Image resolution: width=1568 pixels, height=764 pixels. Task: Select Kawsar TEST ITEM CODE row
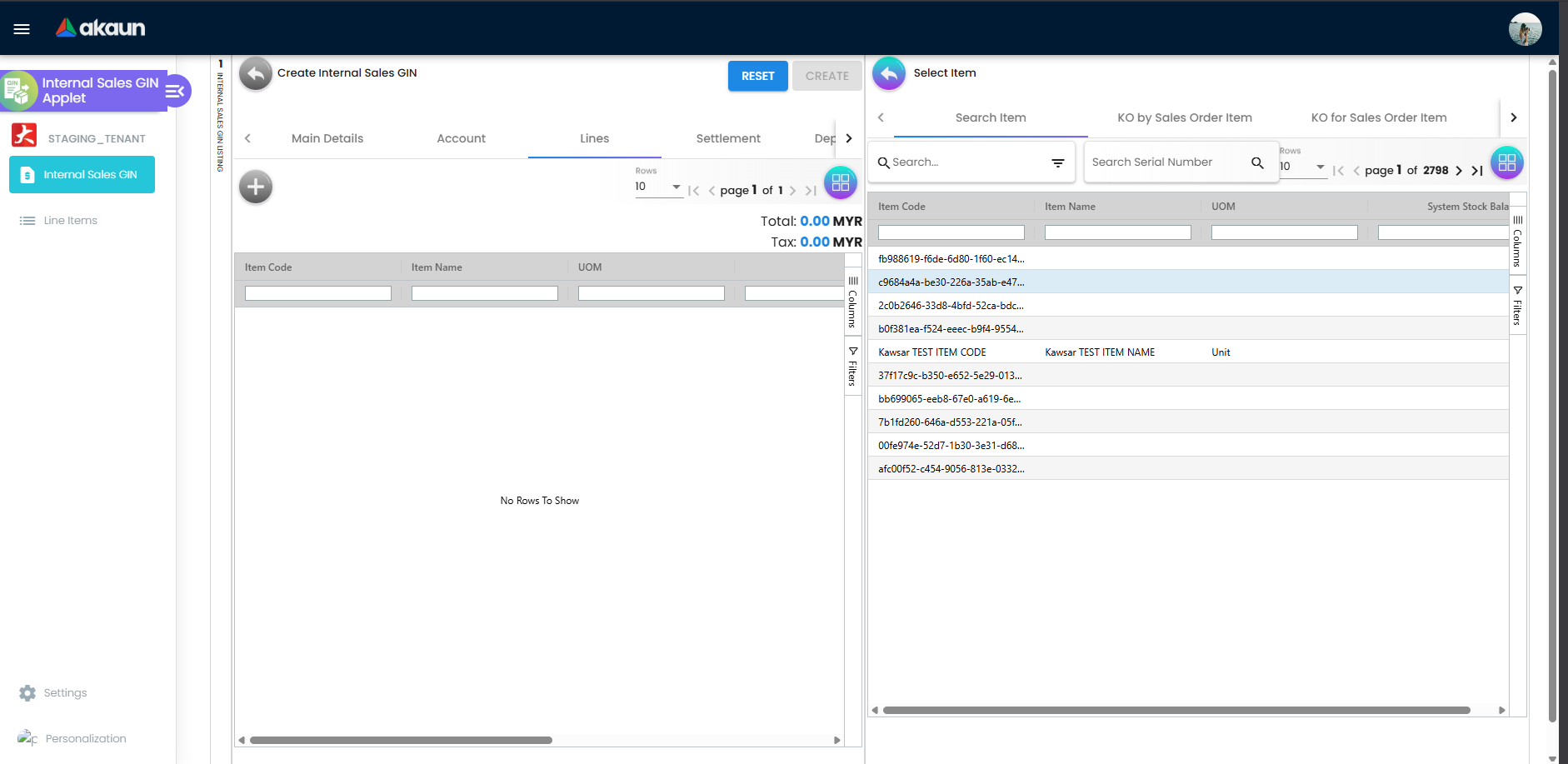coord(1188,352)
